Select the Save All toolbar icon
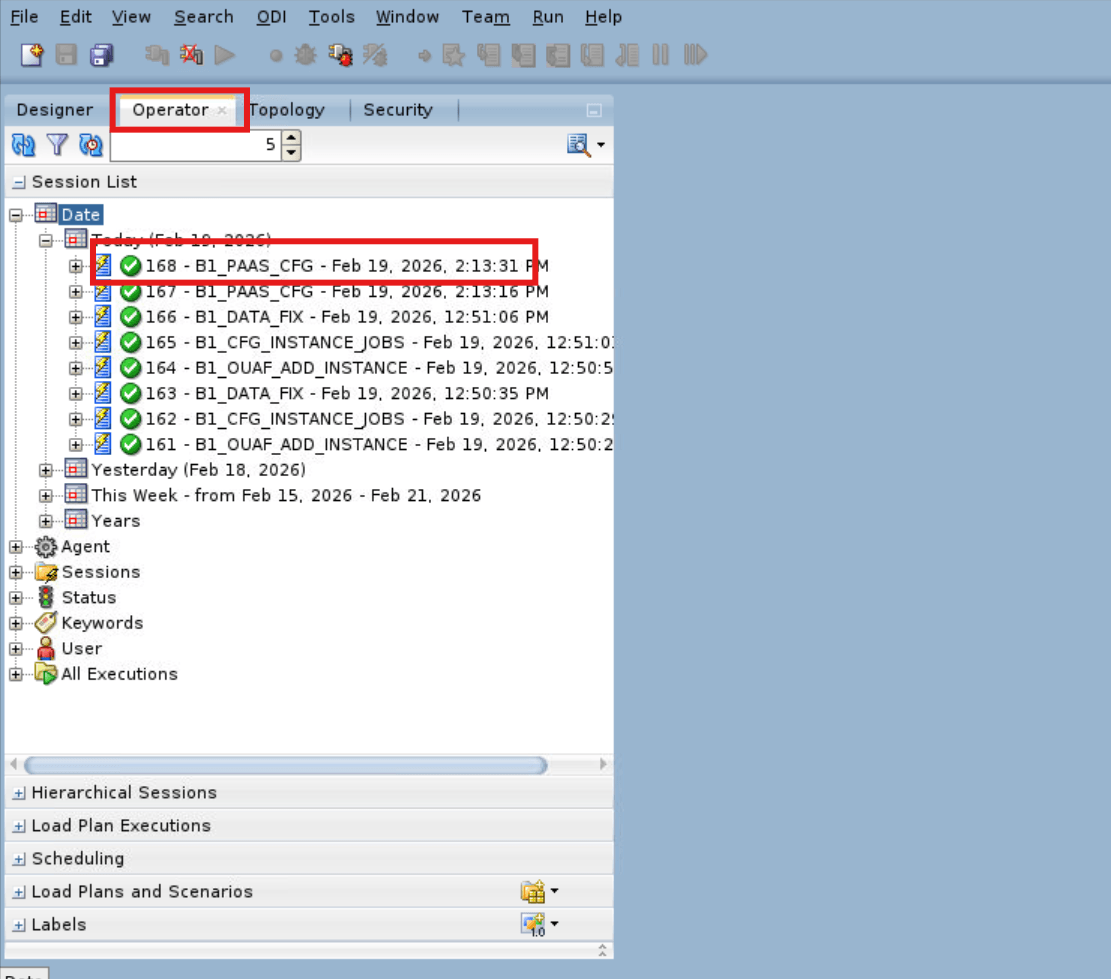Viewport: 1111px width, 979px height. point(101,55)
